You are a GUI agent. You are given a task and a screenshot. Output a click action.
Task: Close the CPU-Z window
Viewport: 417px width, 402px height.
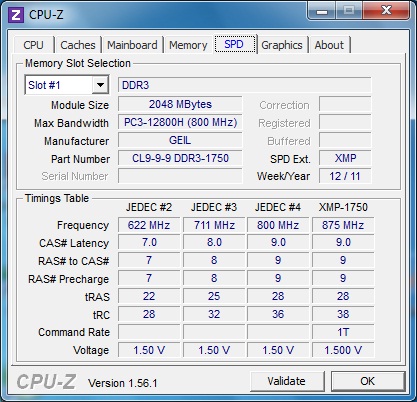386,11
